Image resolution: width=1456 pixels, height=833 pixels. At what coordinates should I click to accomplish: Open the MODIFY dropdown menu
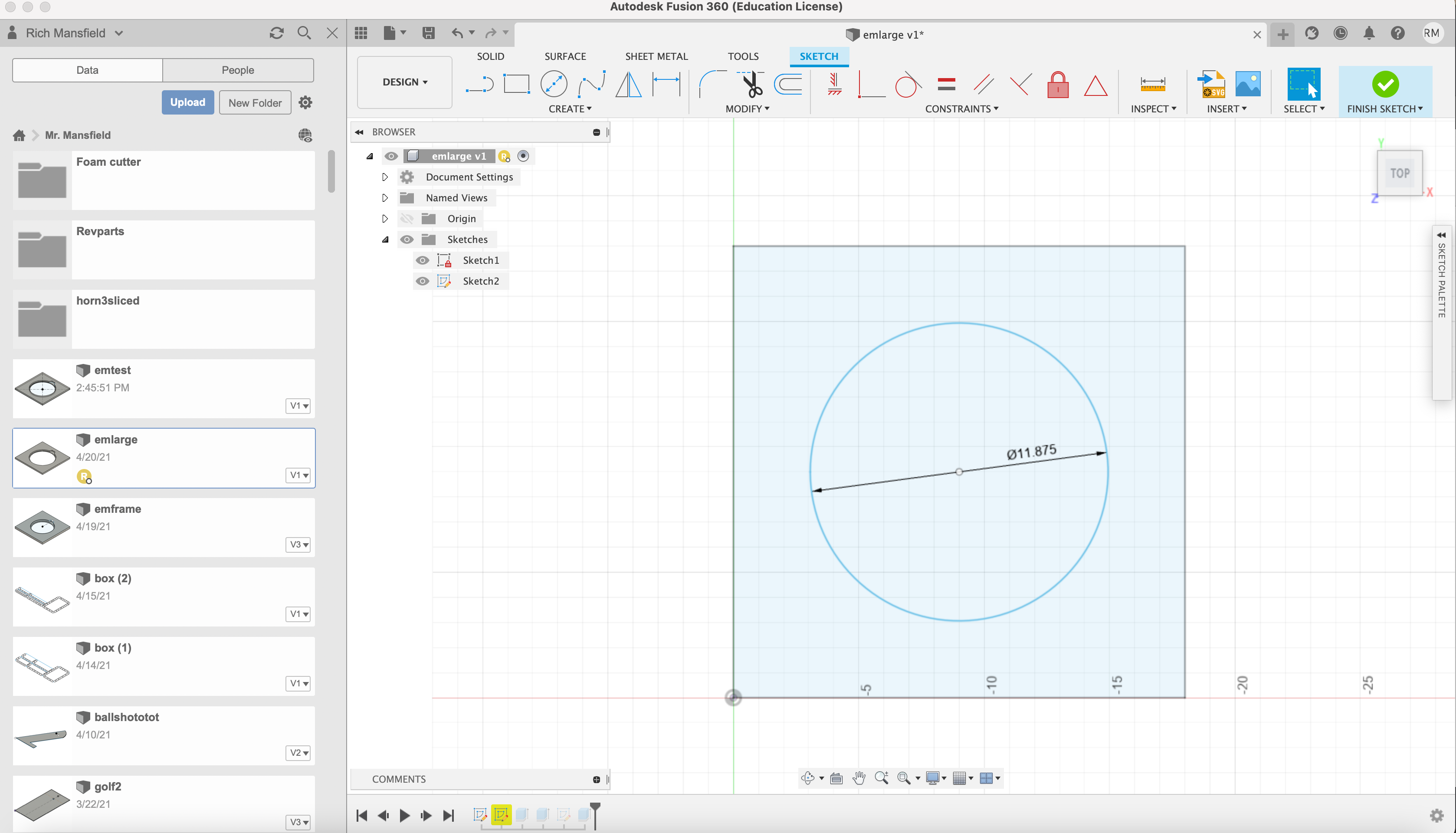747,109
